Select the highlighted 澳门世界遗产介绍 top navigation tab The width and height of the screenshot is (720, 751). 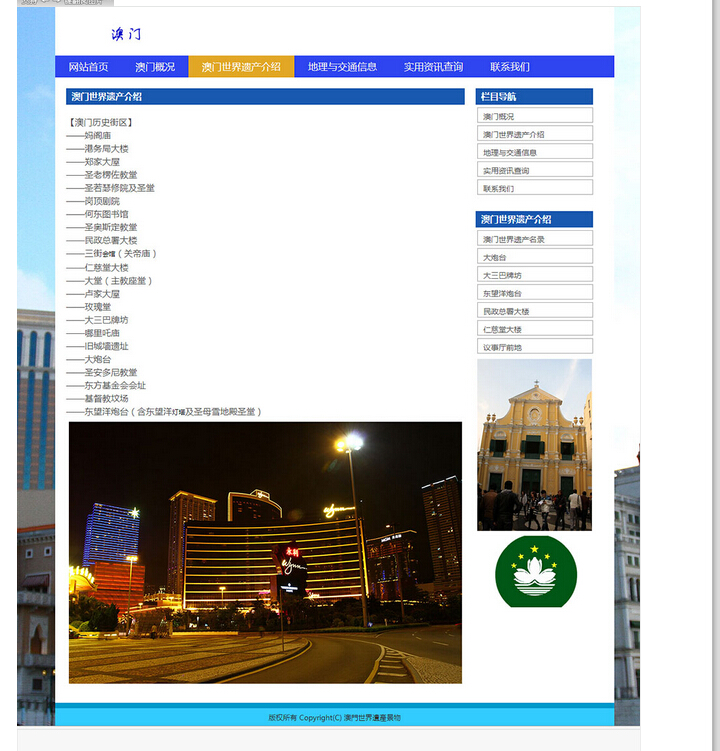[x=241, y=67]
